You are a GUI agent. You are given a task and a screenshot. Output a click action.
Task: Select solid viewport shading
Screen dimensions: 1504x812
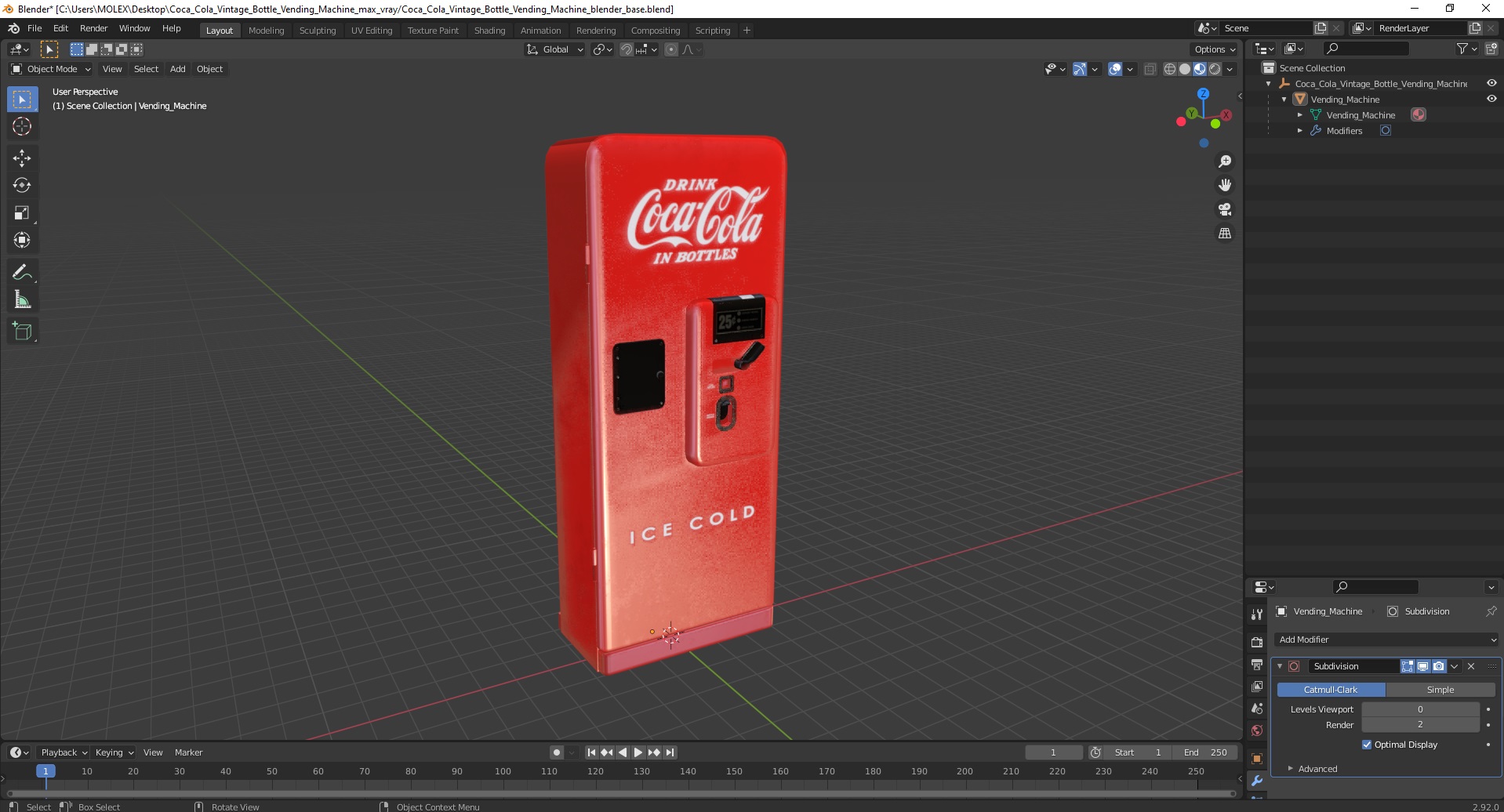[x=1184, y=69]
